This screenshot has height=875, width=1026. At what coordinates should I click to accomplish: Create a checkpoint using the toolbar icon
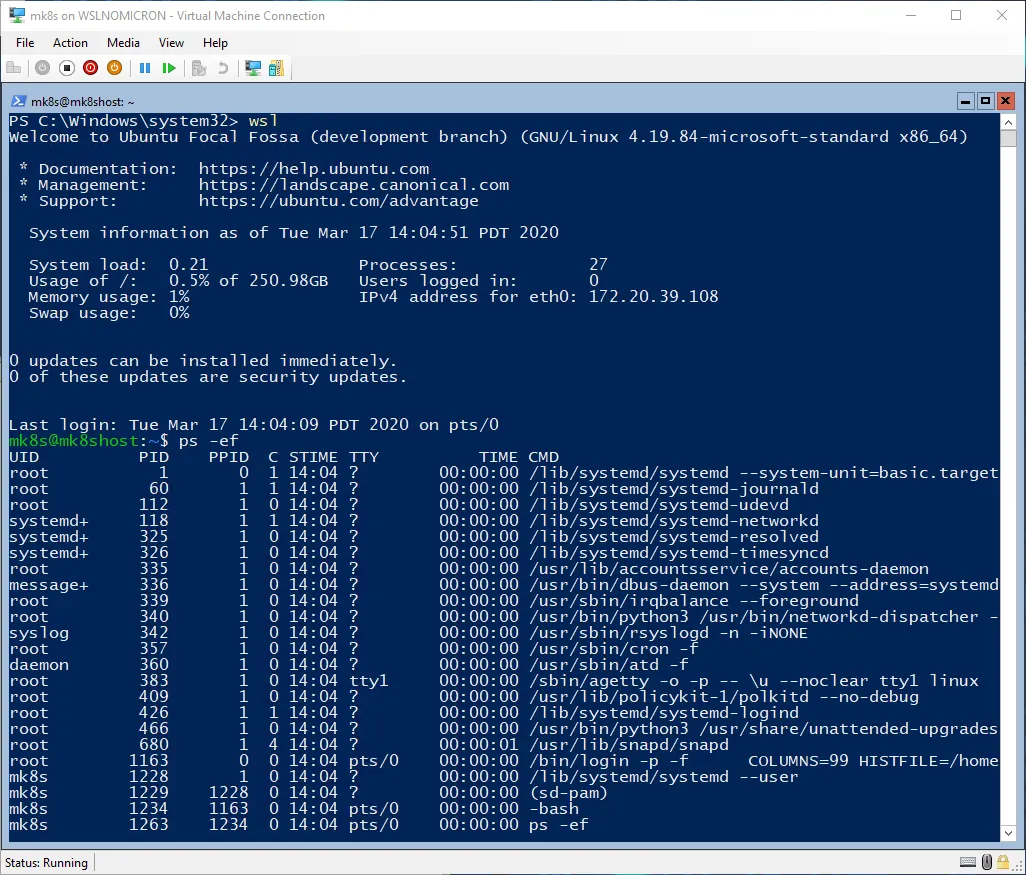199,68
